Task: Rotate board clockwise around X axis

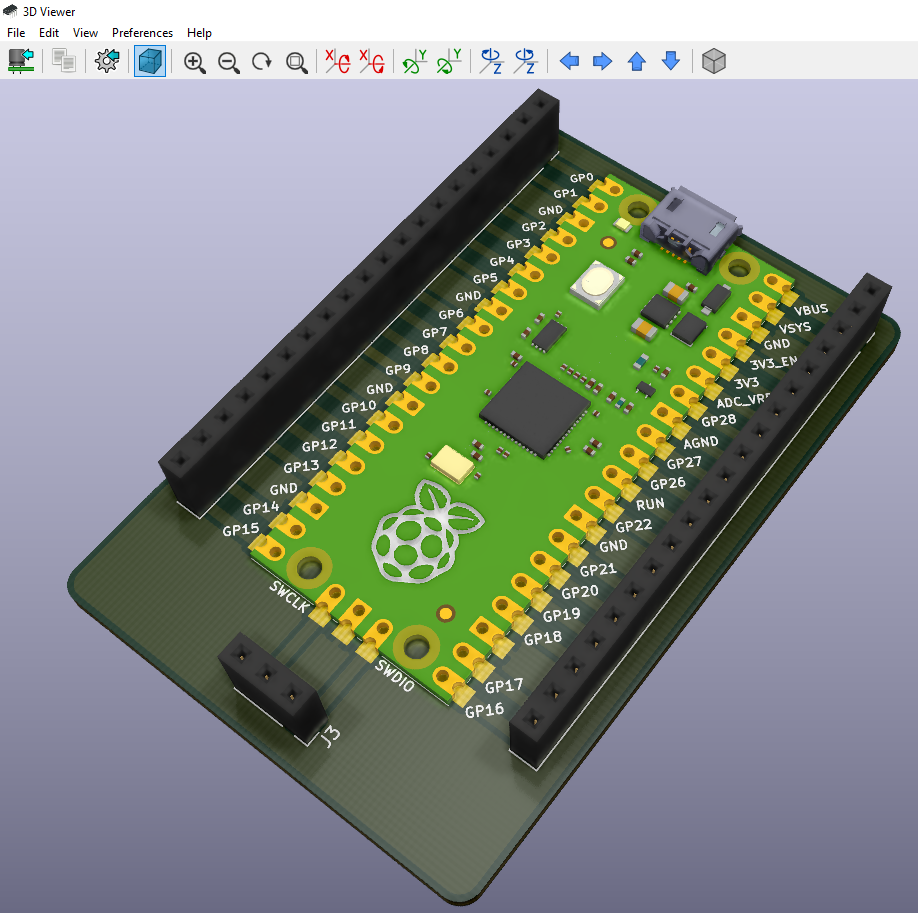Action: click(337, 61)
